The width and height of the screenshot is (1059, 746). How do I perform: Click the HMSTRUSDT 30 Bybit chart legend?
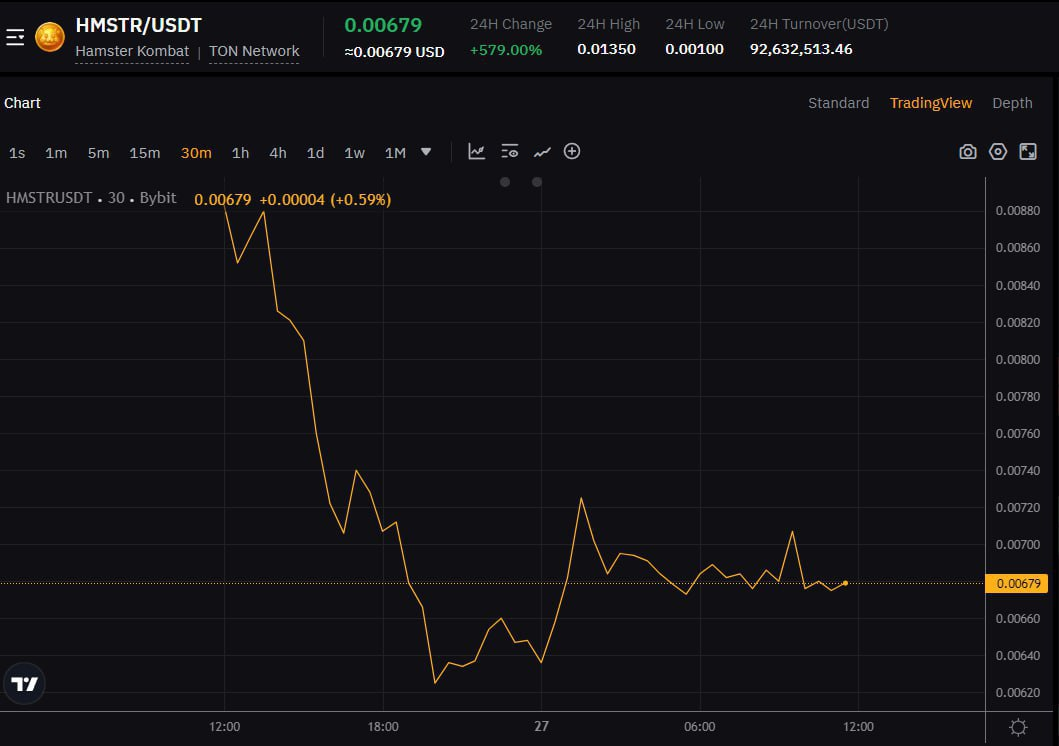(91, 198)
